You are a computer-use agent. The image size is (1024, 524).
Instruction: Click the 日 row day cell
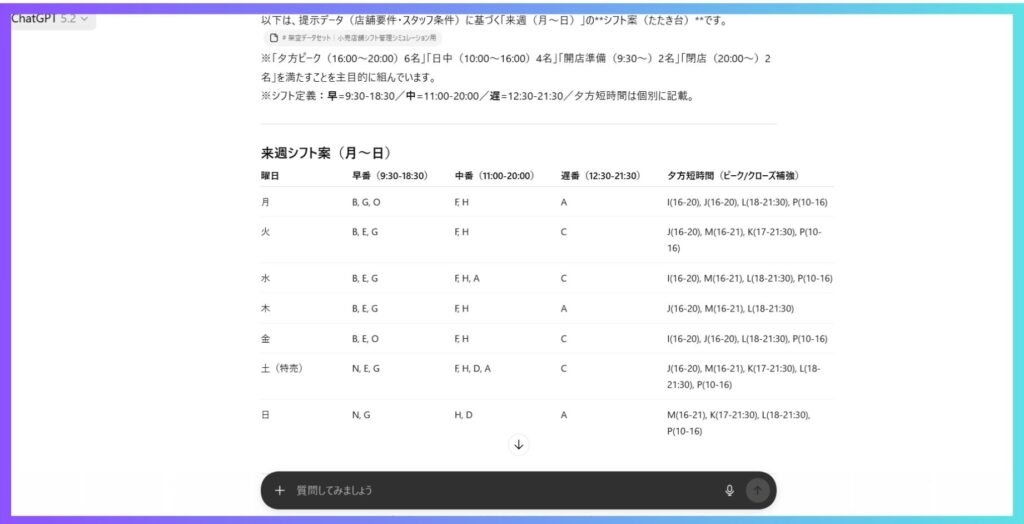click(x=266, y=414)
